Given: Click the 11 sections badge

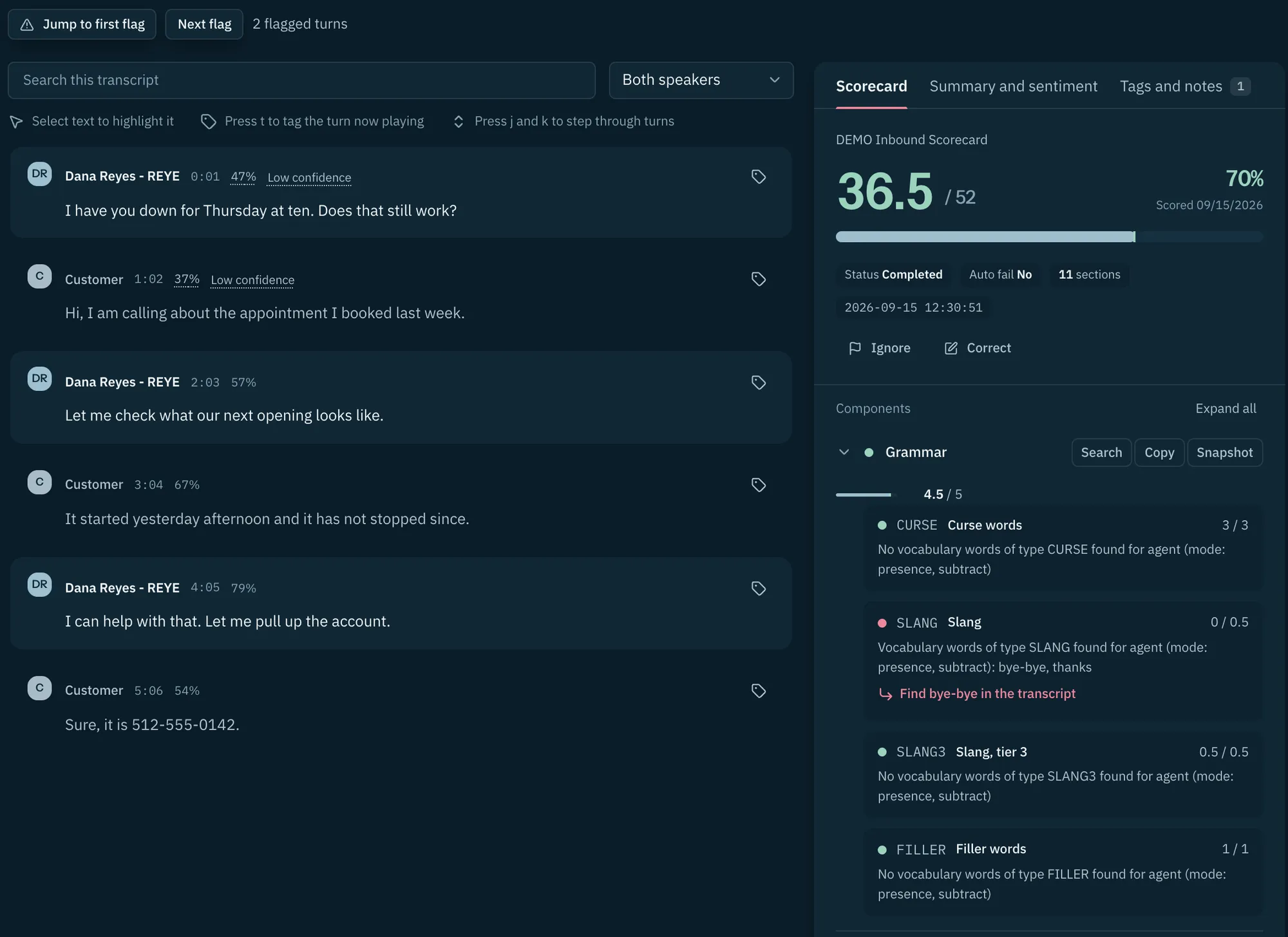Looking at the screenshot, I should pyautogui.click(x=1089, y=274).
